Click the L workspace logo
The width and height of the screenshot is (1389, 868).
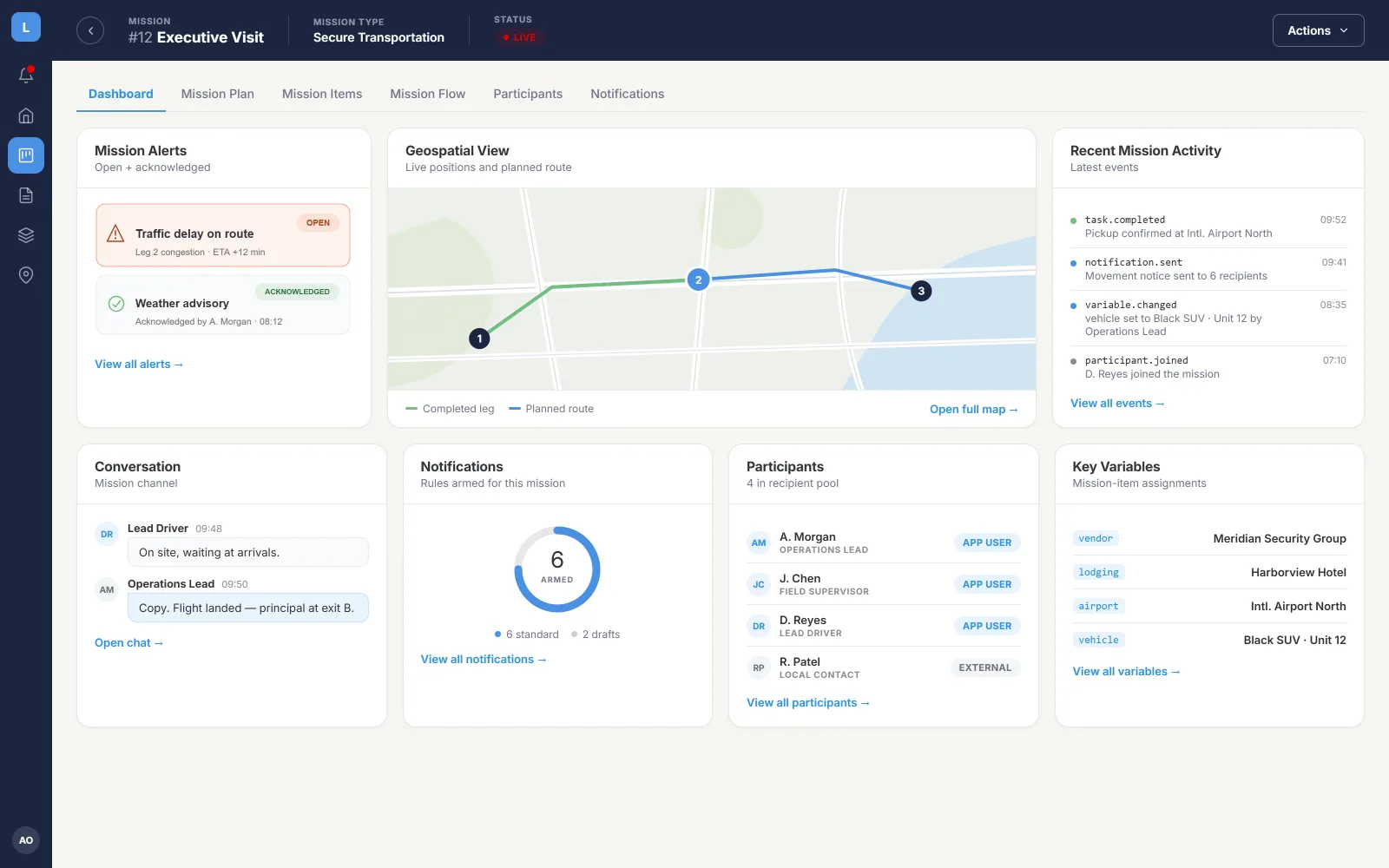pos(26,28)
